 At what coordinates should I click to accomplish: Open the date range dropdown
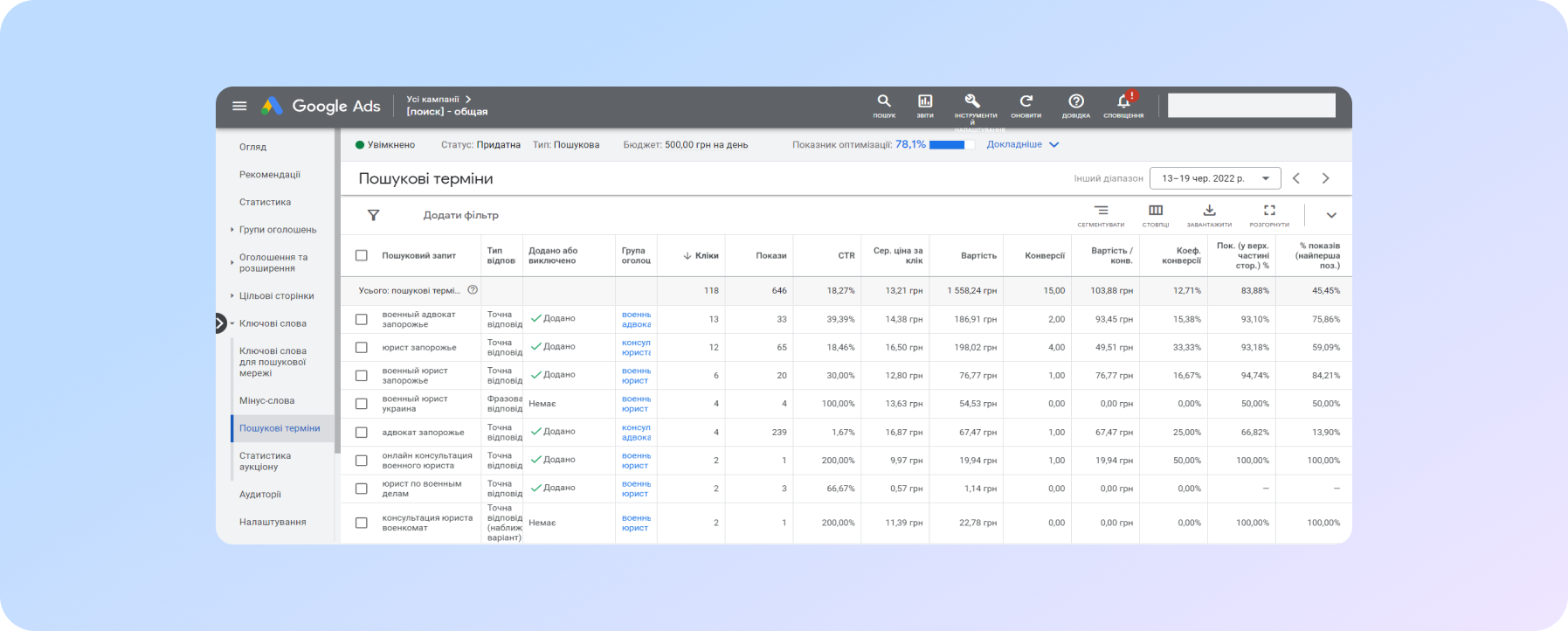pyautogui.click(x=1215, y=178)
